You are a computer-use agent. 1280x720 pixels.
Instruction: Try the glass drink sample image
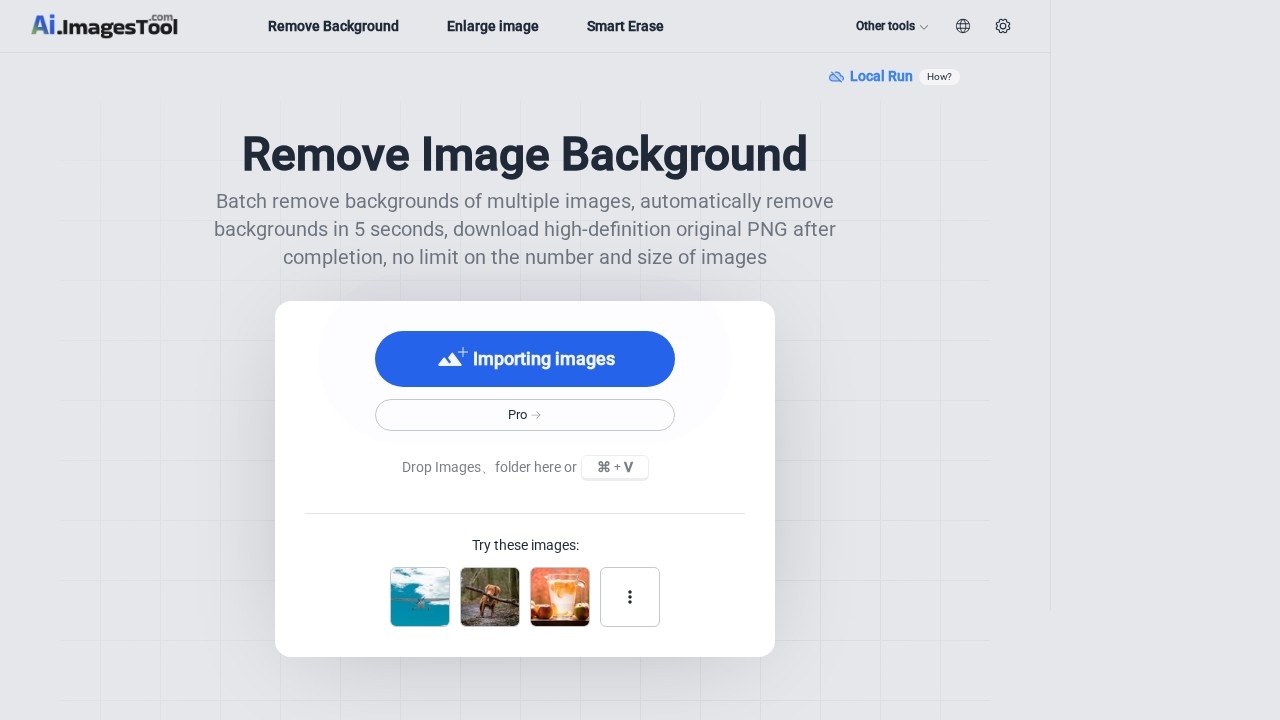click(560, 597)
